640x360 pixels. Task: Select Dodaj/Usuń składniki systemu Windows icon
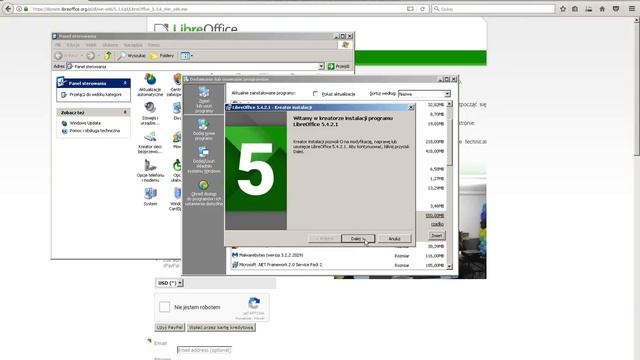pos(204,160)
